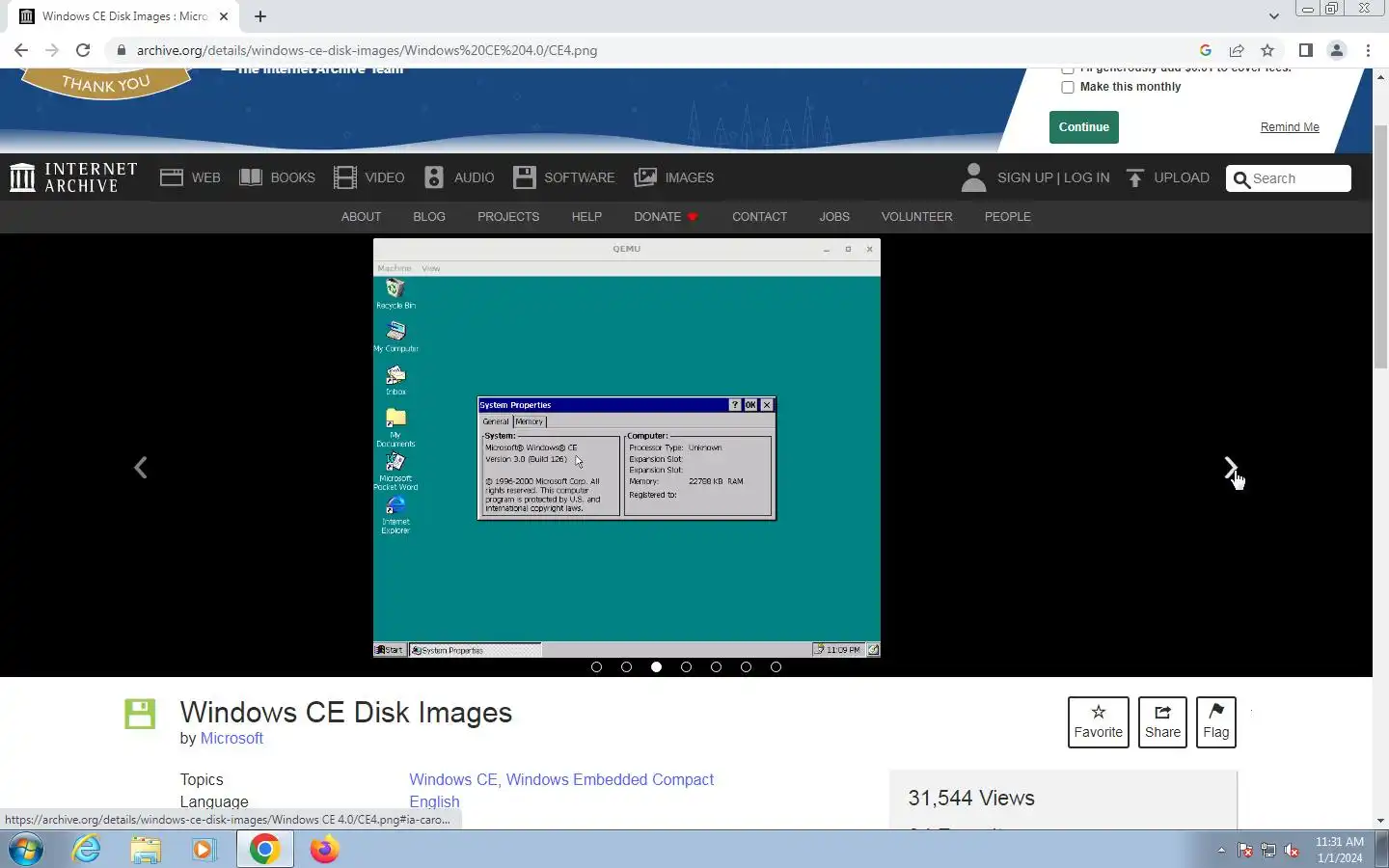Open the ABOUT menu item
The width and height of the screenshot is (1389, 868).
tap(361, 217)
